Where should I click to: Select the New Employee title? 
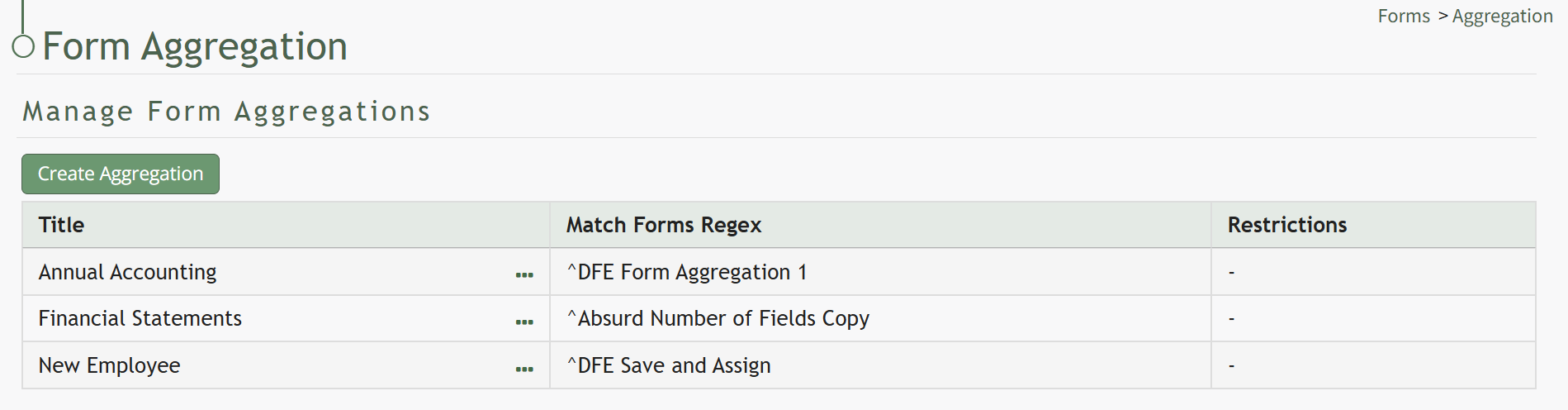pyautogui.click(x=110, y=366)
